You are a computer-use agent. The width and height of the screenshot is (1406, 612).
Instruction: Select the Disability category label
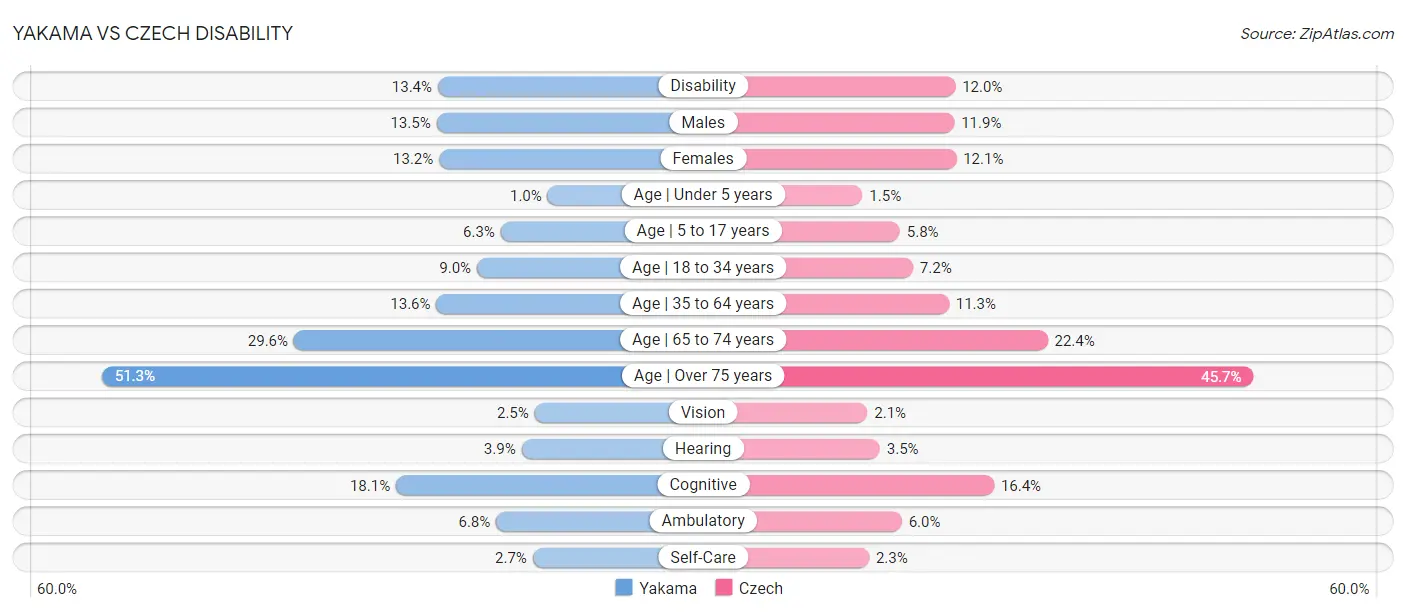click(x=703, y=86)
